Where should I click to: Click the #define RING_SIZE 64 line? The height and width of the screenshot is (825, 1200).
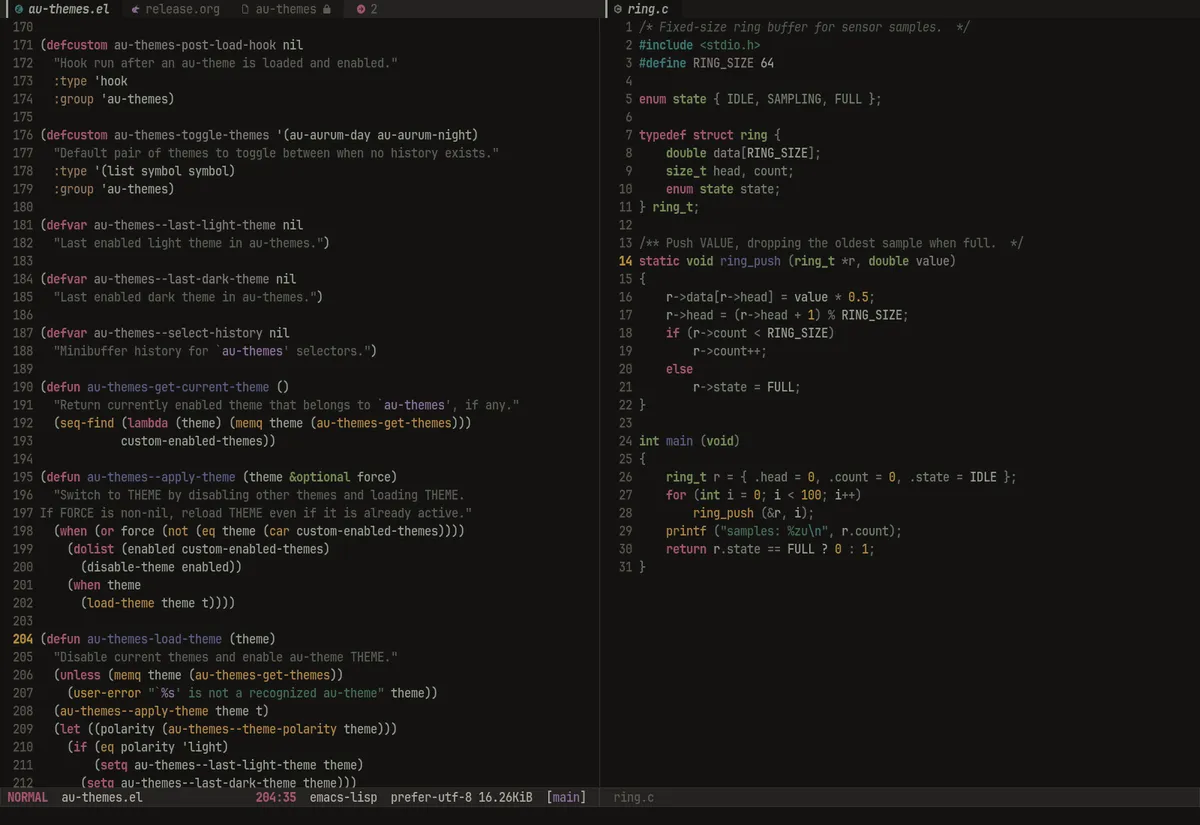click(706, 63)
